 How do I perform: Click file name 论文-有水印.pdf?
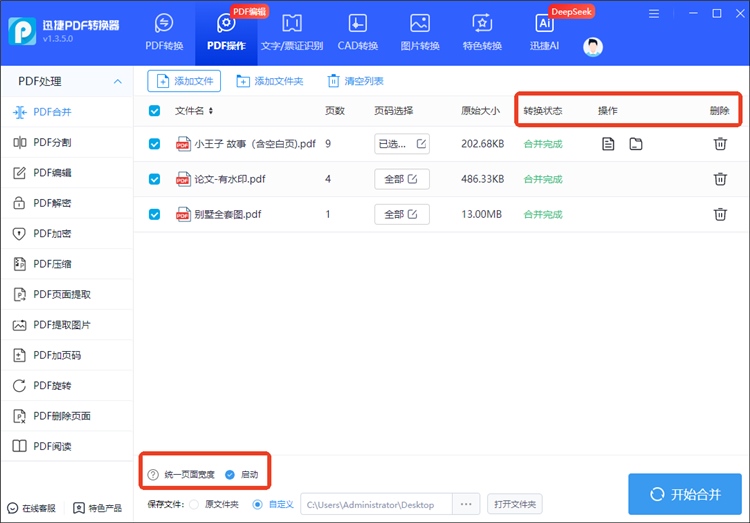tap(230, 179)
